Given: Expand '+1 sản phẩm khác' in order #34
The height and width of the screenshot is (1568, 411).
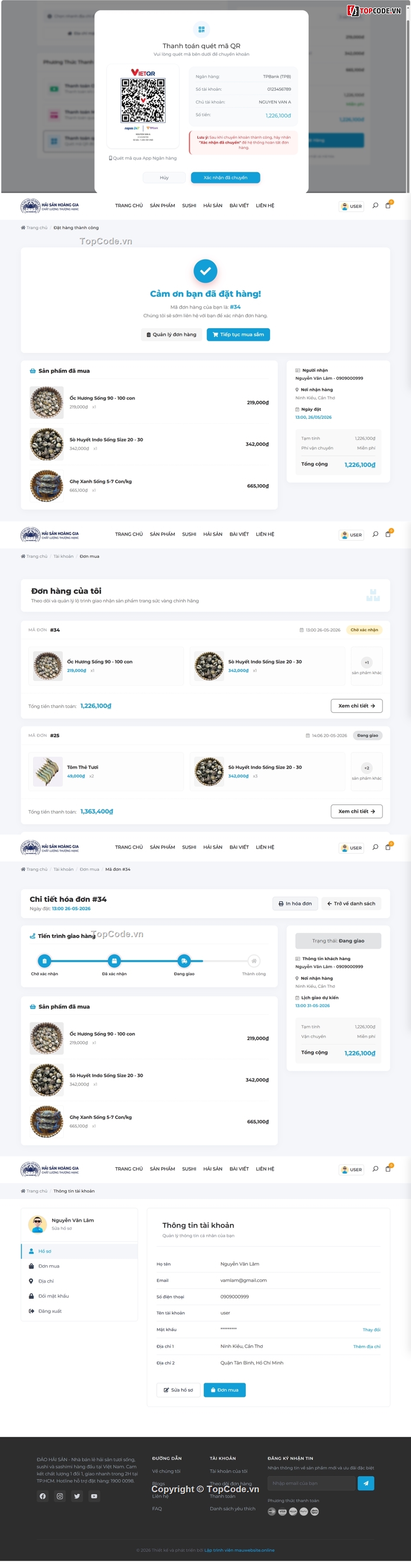Looking at the screenshot, I should [366, 666].
